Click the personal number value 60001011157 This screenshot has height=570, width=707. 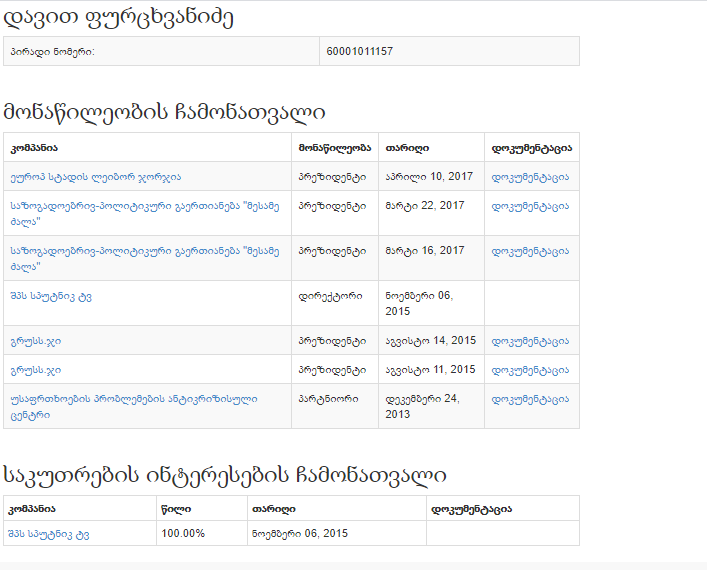click(359, 51)
